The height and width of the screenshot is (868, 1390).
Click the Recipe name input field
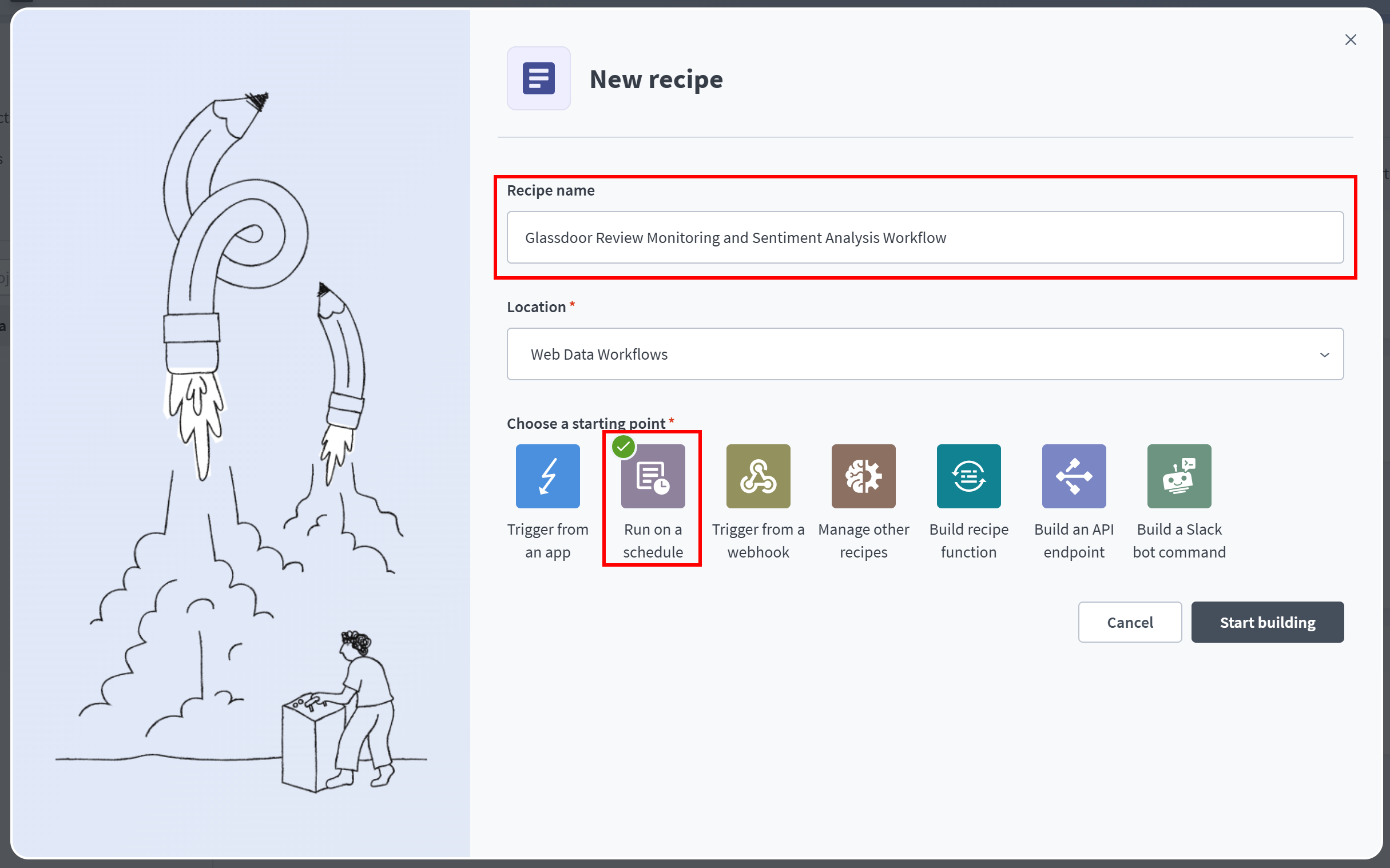pos(925,237)
